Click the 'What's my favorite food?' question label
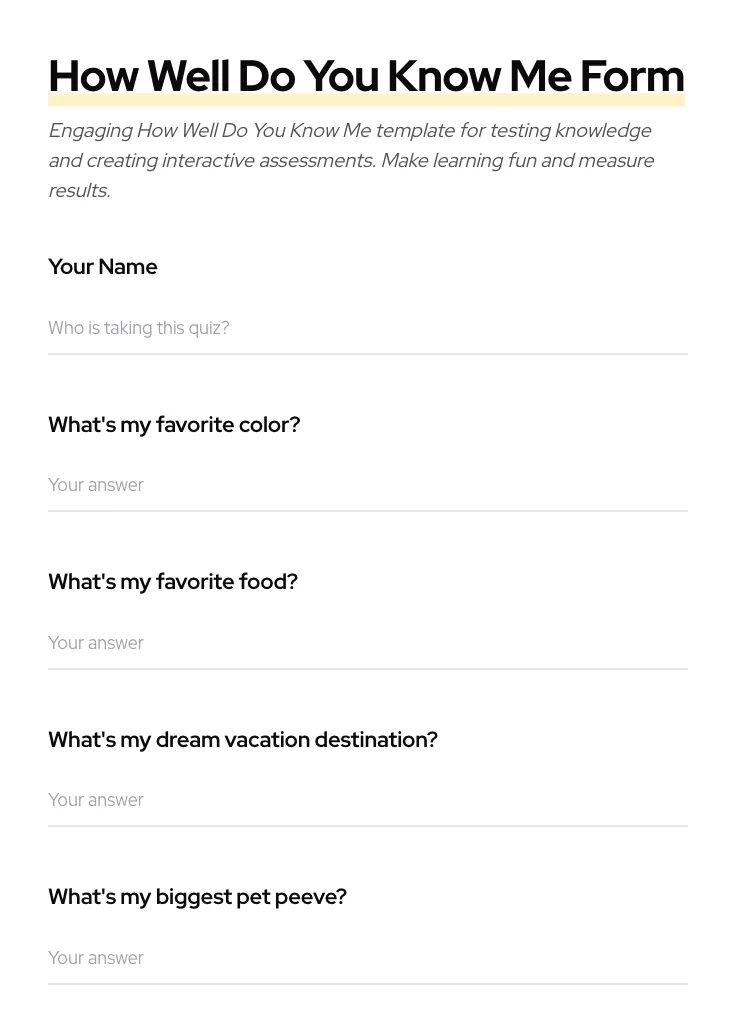This screenshot has width=736, height=1024. pos(172,582)
